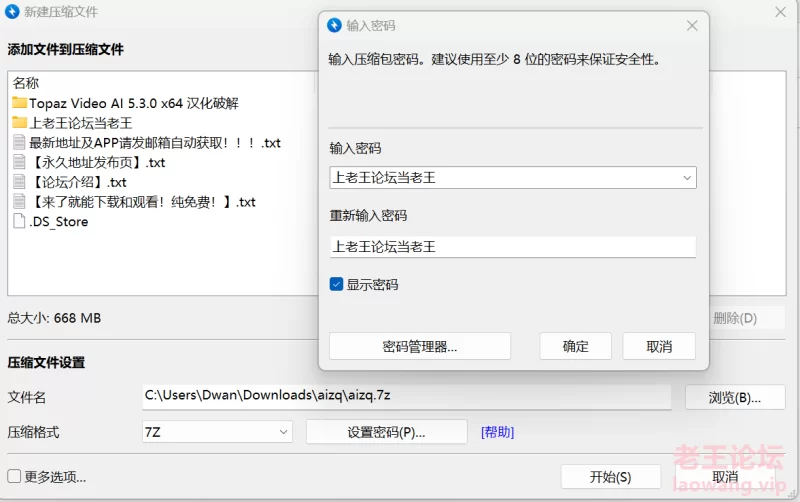Image resolution: width=800 pixels, height=502 pixels.
Task: Confirm password with the 确定 button
Action: [576, 346]
